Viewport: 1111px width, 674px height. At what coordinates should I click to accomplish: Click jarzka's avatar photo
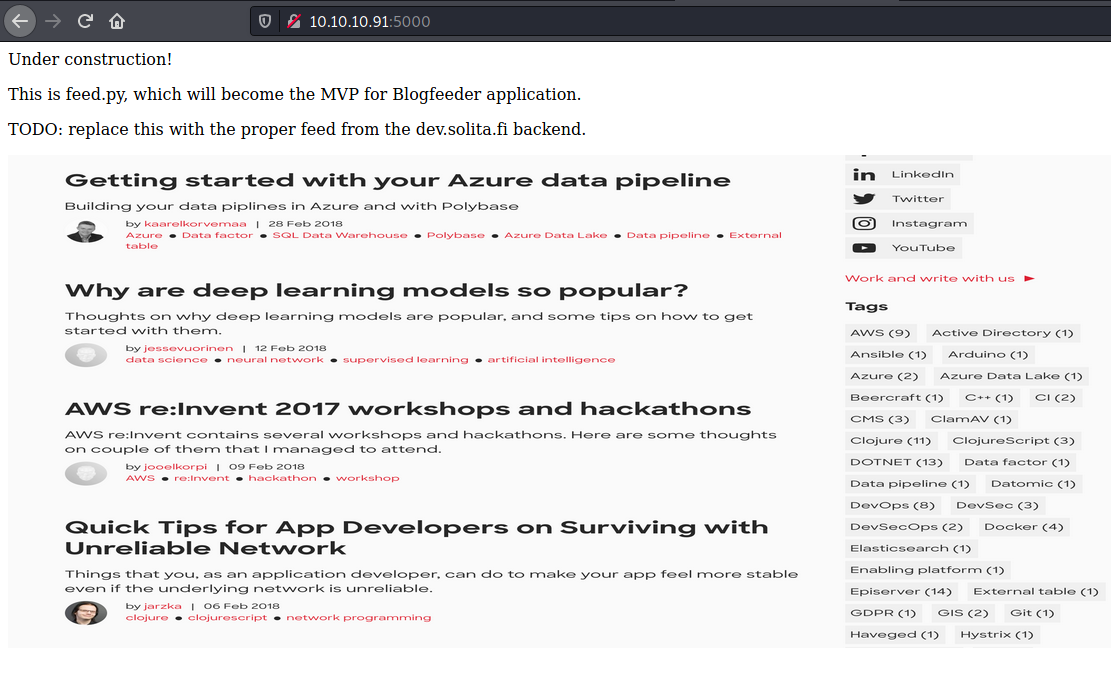pos(86,612)
